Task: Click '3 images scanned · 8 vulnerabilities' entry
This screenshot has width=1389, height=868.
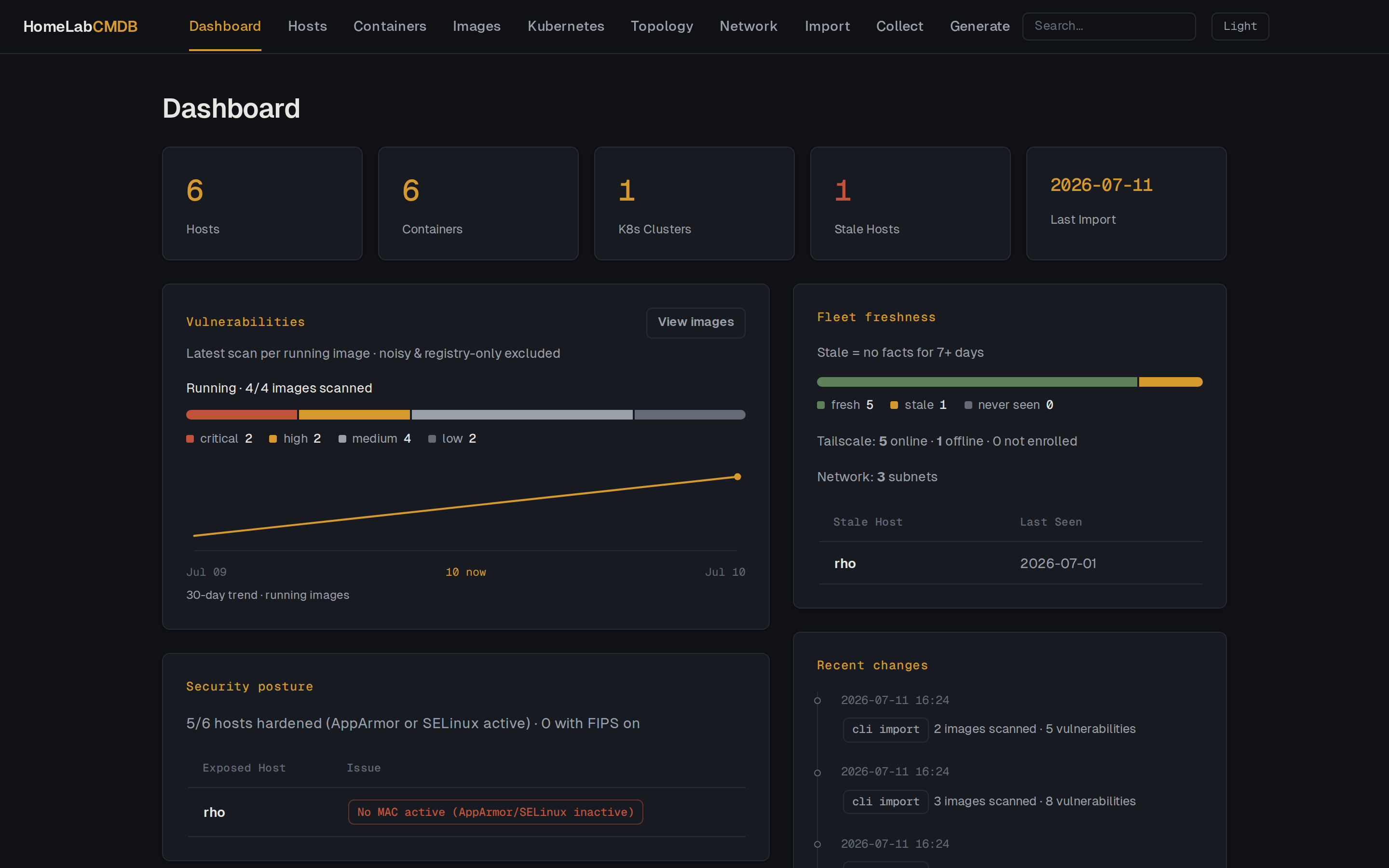Action: (x=1035, y=801)
